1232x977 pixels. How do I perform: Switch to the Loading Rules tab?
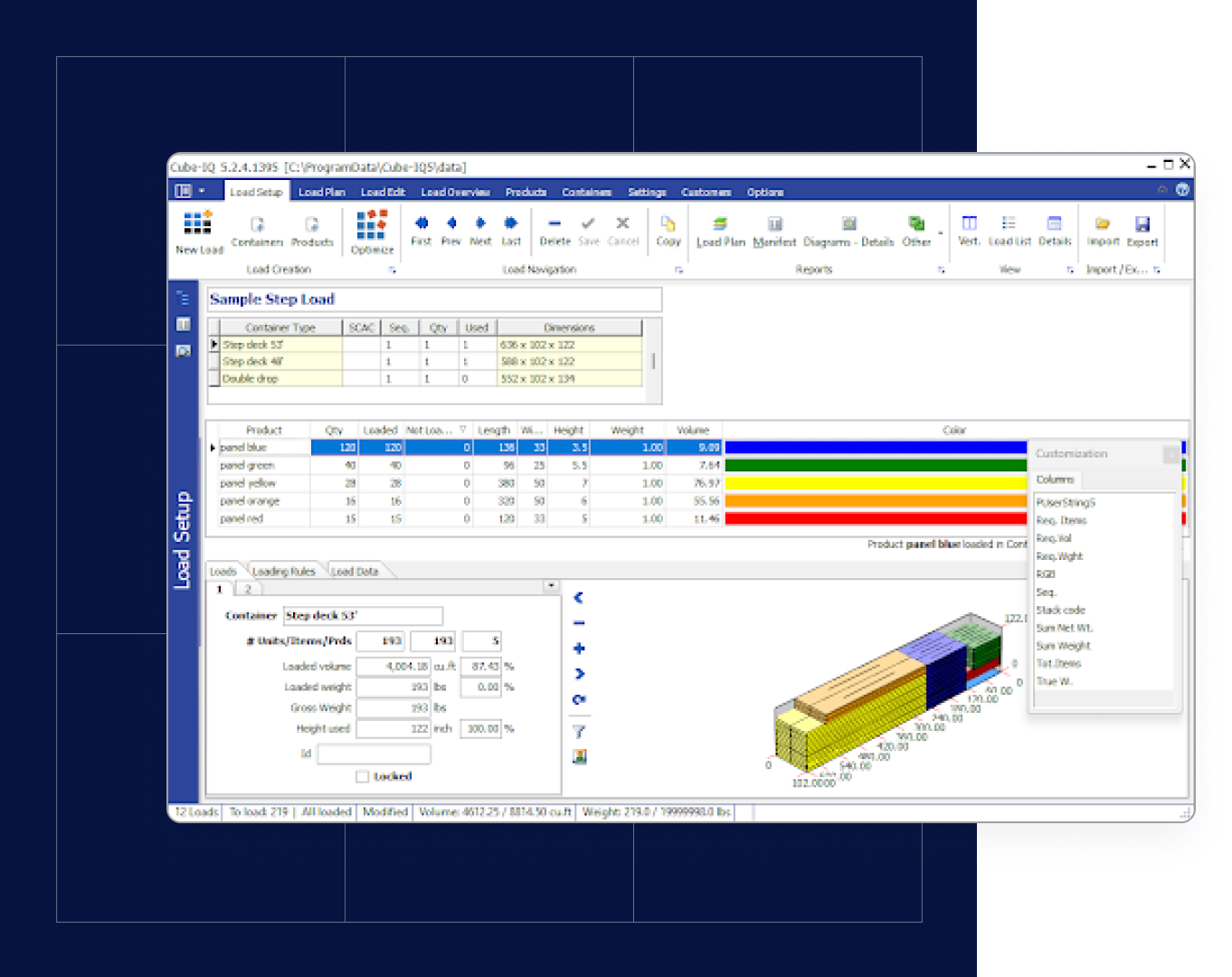(283, 572)
